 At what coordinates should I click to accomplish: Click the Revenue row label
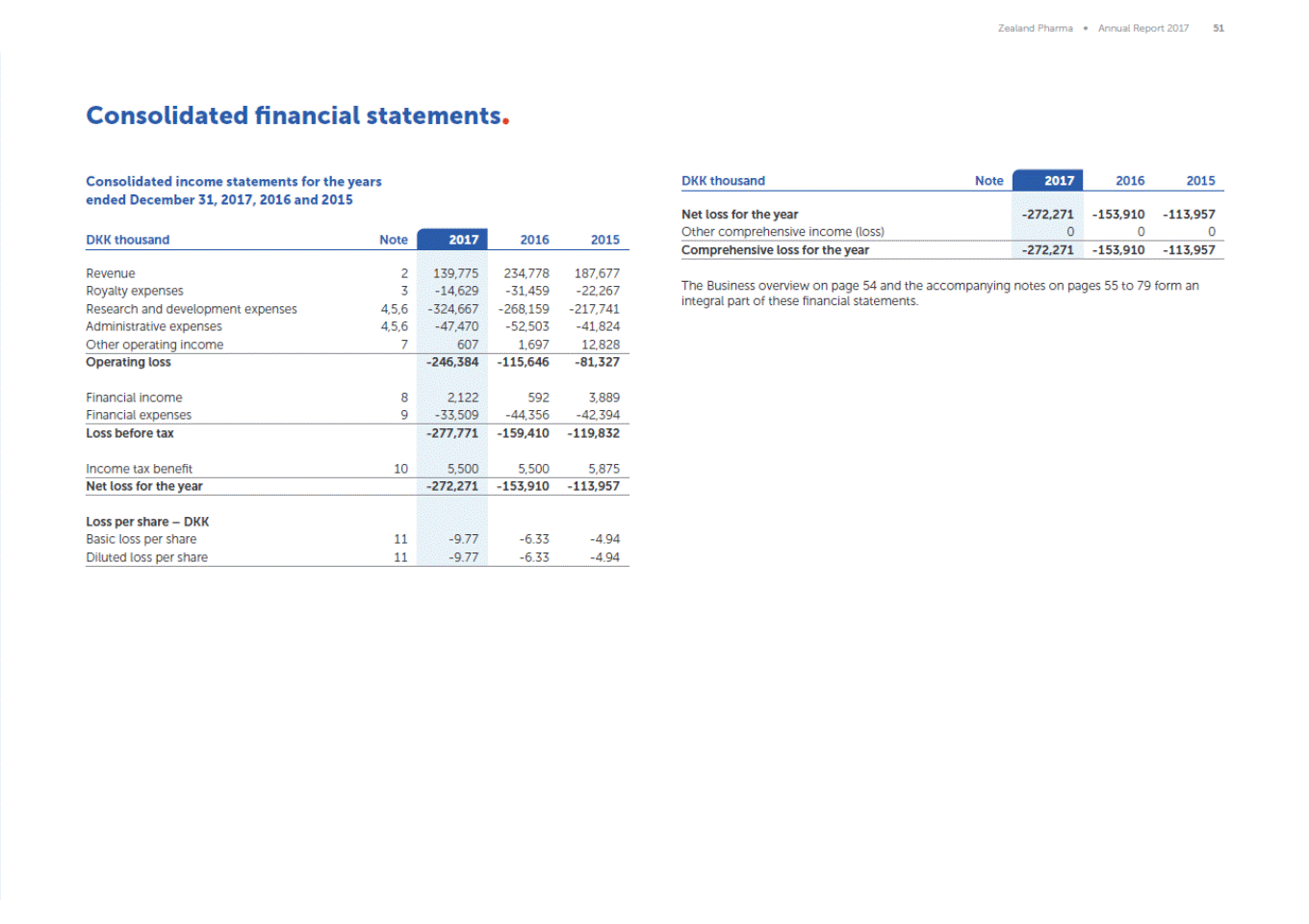click(x=111, y=273)
